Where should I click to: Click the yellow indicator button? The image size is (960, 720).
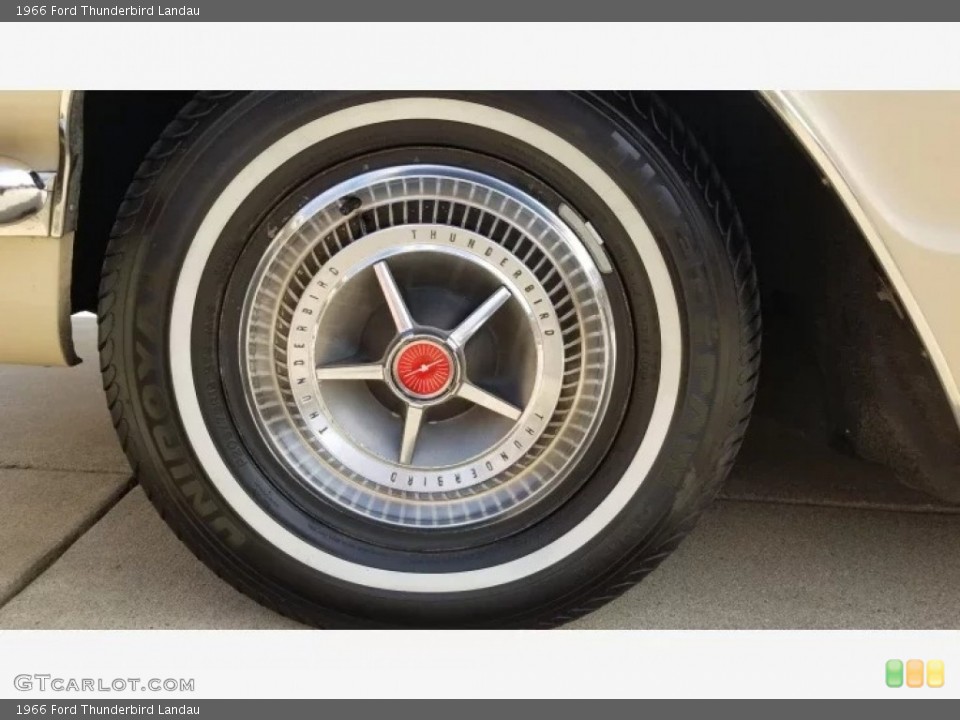coord(936,673)
